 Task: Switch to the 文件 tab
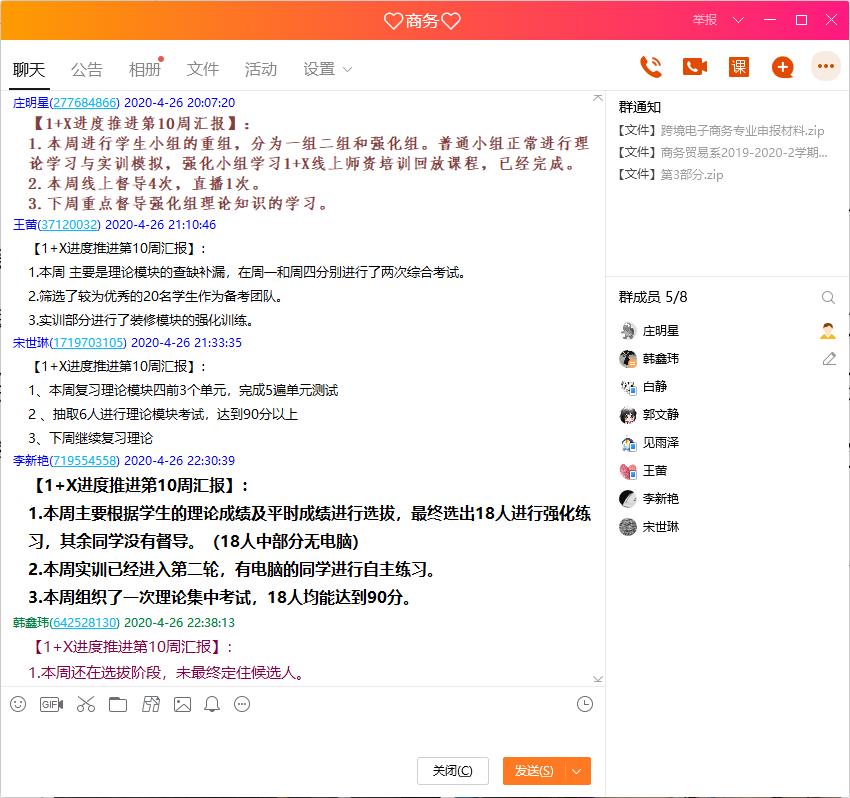click(203, 69)
